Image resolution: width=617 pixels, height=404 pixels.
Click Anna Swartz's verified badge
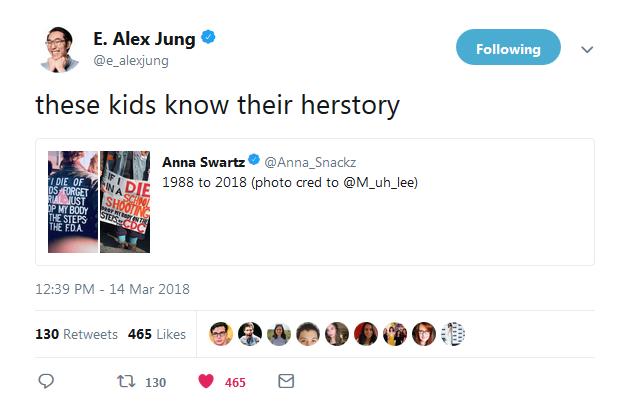point(254,160)
